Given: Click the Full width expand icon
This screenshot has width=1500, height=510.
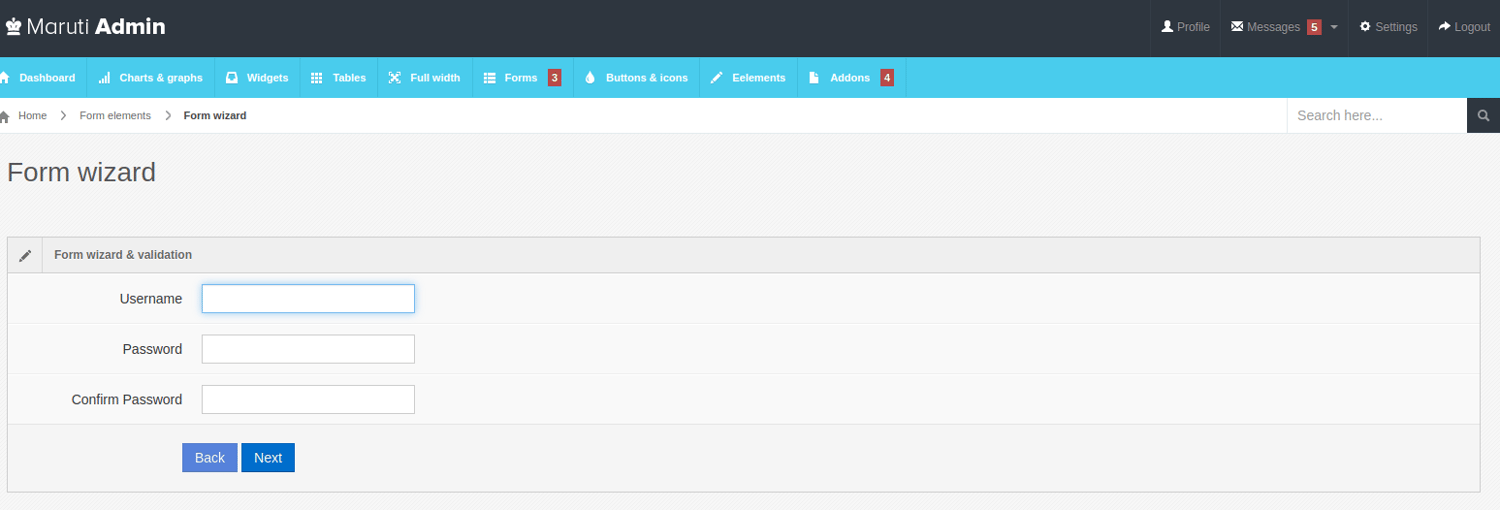Looking at the screenshot, I should (x=395, y=78).
